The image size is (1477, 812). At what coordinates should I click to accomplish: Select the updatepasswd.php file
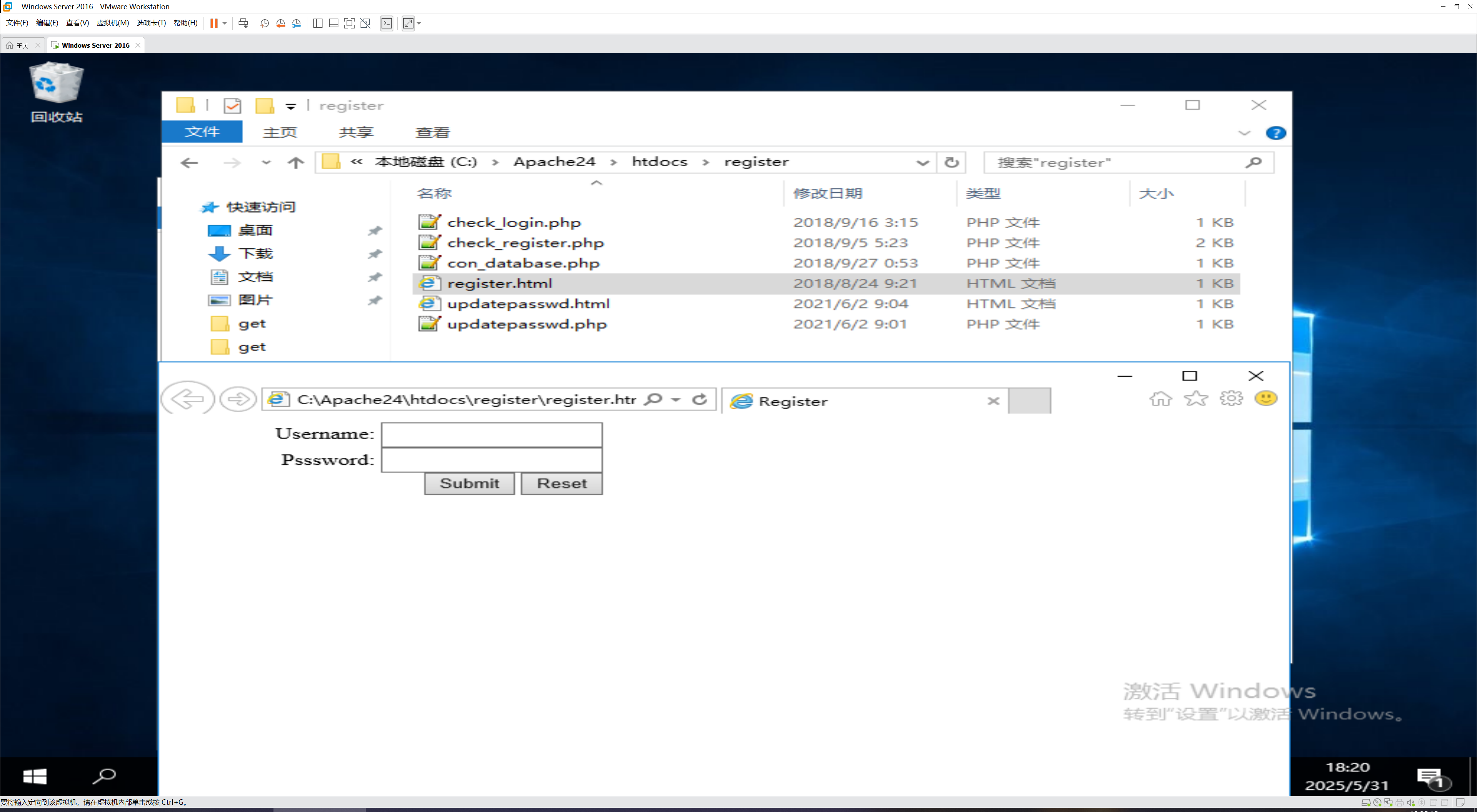point(526,325)
